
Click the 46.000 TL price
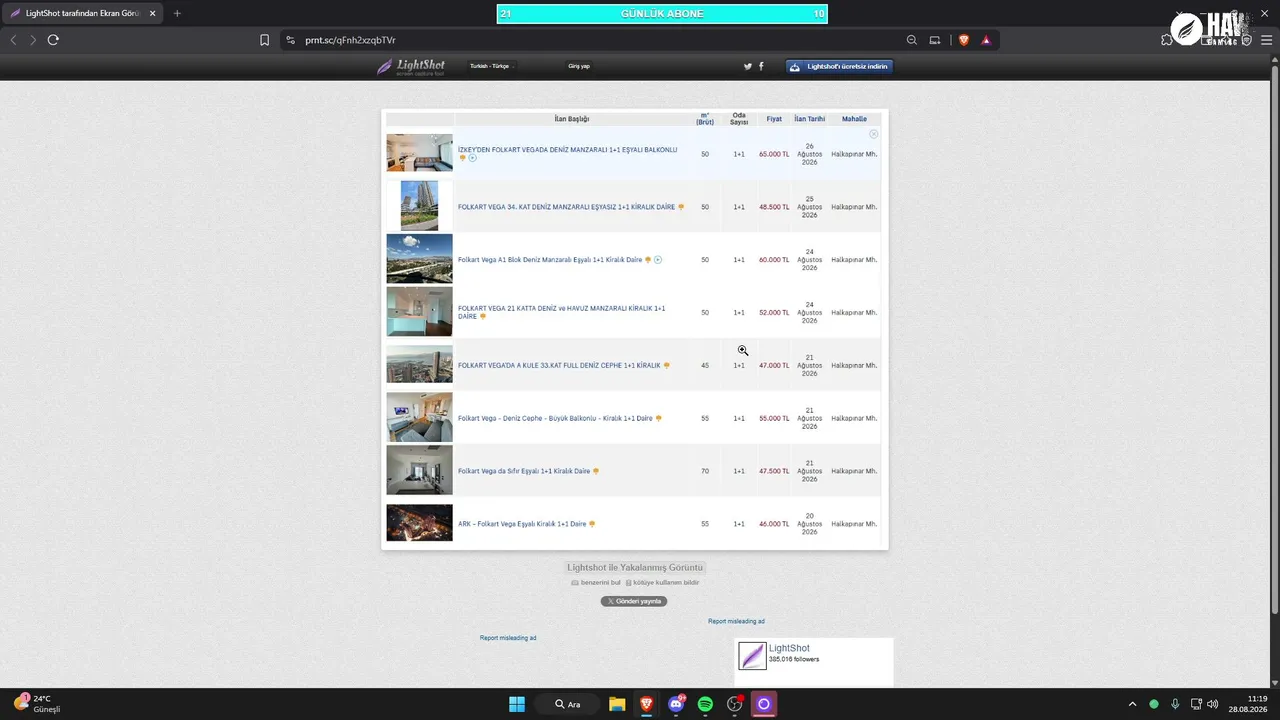[774, 524]
